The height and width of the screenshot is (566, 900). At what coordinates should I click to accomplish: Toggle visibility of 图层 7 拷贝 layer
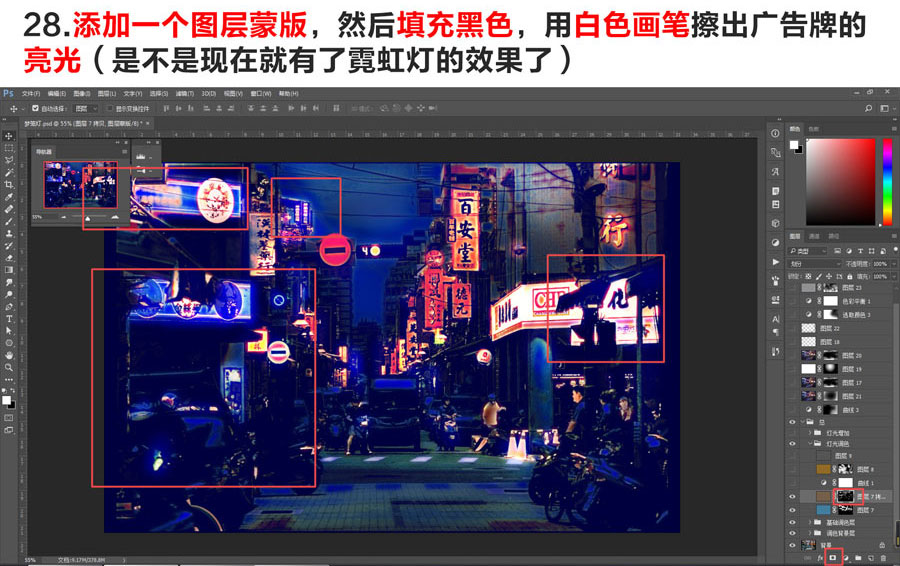pyautogui.click(x=793, y=496)
